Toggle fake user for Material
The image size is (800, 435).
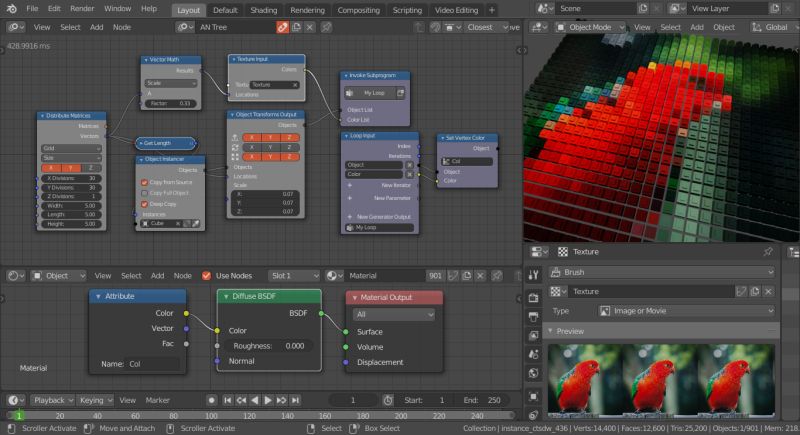point(453,275)
